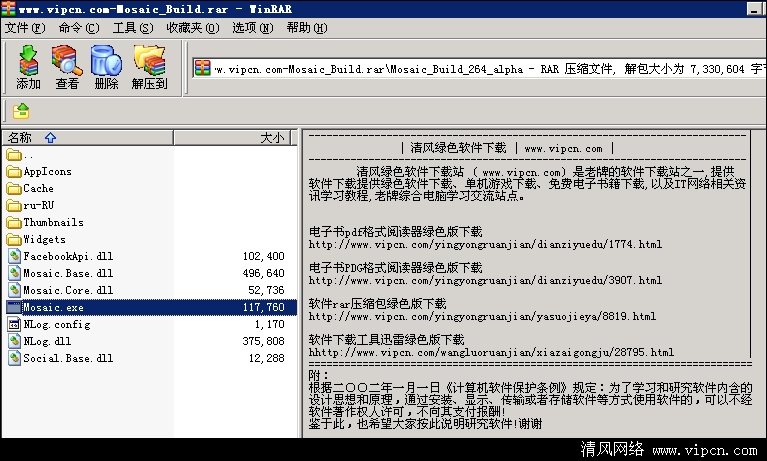Open the Favorites (收藏夹) menu
Viewport: 767px width, 461px height.
tap(193, 28)
